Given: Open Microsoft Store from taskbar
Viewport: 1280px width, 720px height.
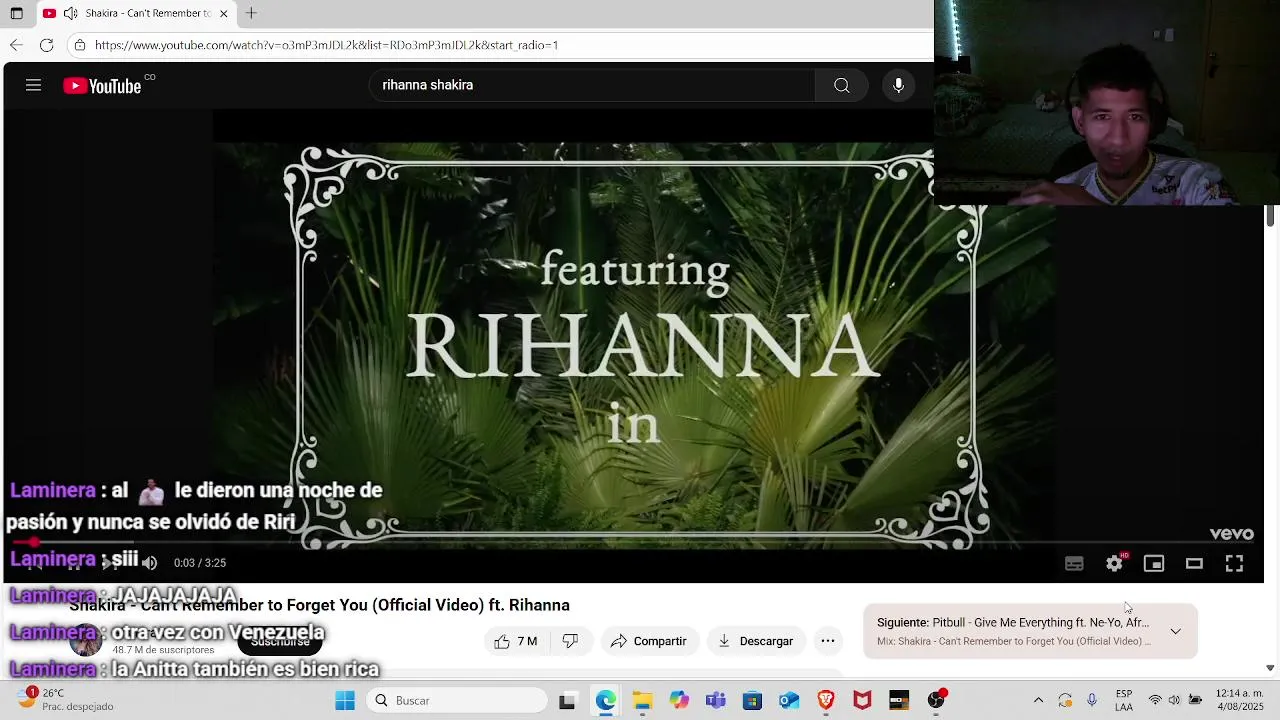Looking at the screenshot, I should [x=752, y=701].
